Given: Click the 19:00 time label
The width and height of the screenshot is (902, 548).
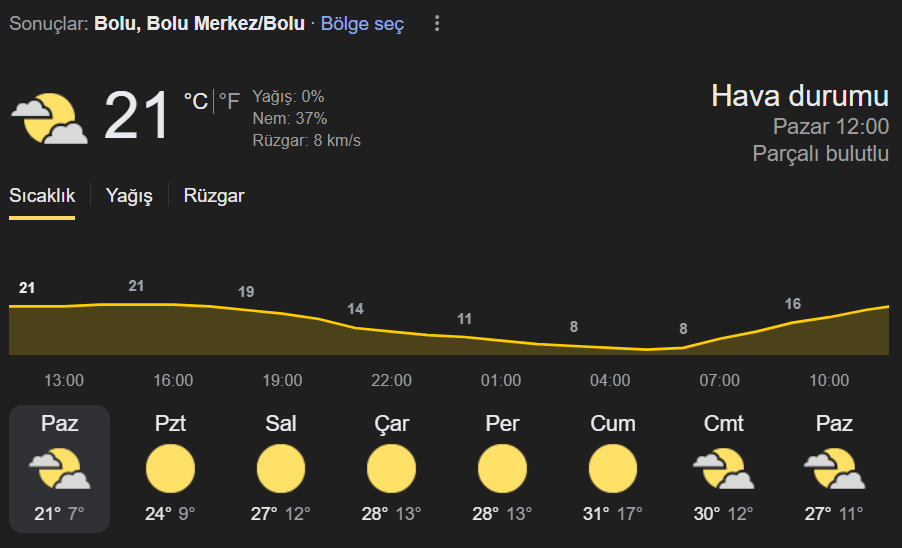Looking at the screenshot, I should click(282, 380).
